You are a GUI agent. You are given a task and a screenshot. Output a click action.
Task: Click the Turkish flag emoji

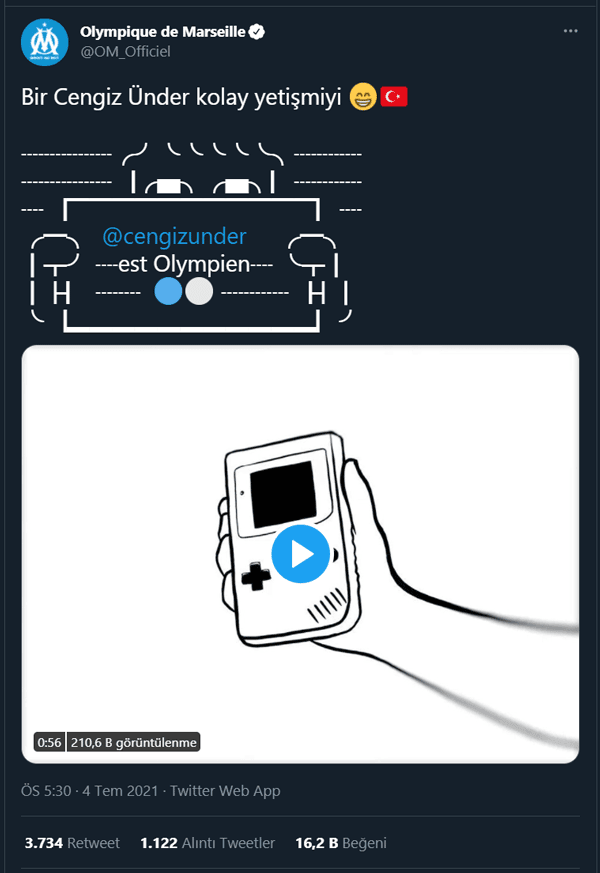[394, 97]
